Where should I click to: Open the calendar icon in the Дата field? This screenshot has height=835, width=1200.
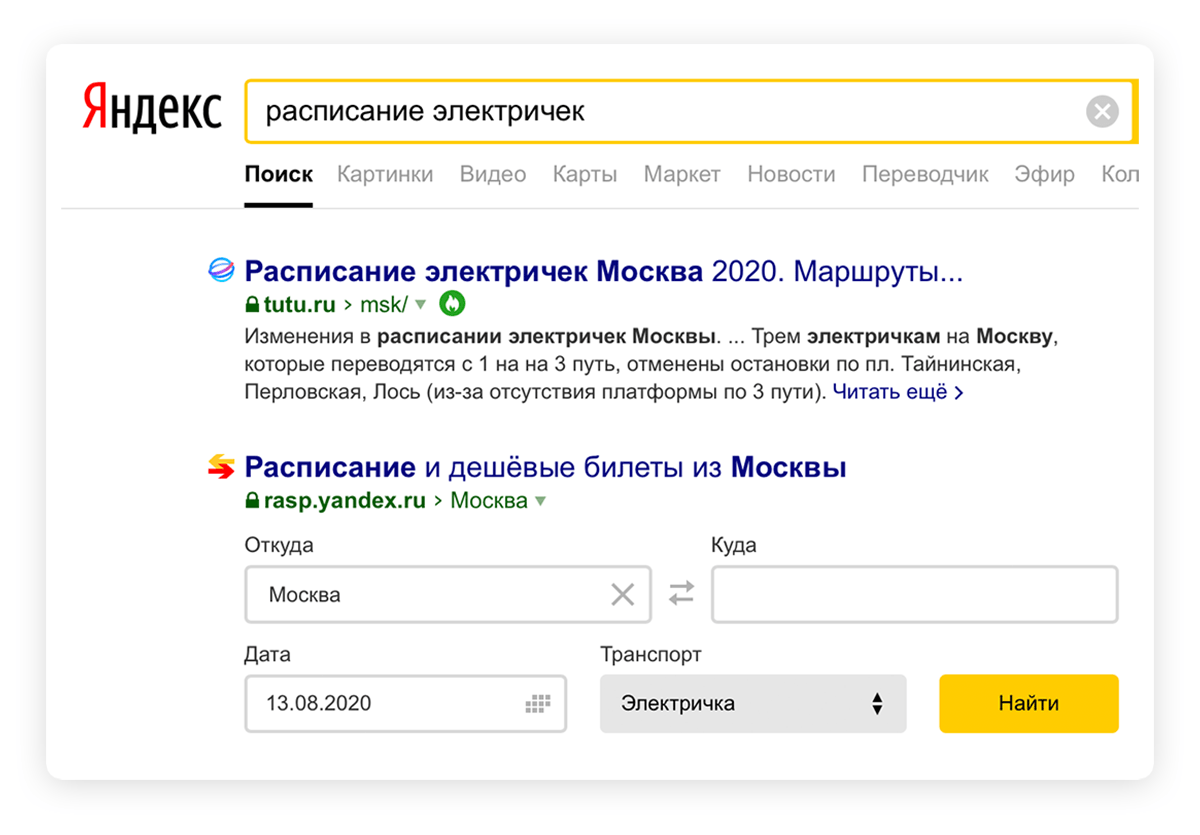tap(539, 703)
